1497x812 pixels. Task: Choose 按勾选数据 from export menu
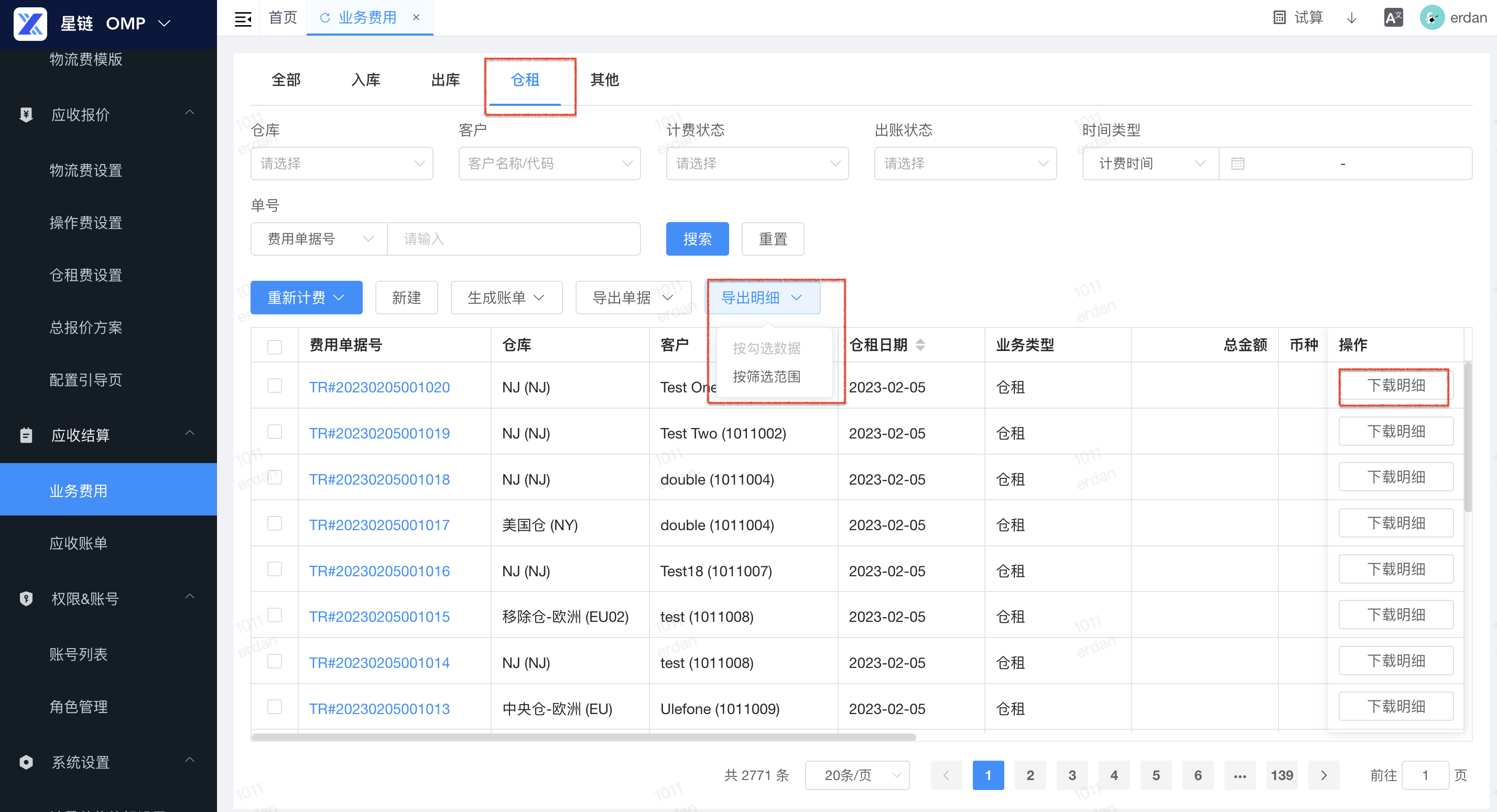pyautogui.click(x=766, y=348)
